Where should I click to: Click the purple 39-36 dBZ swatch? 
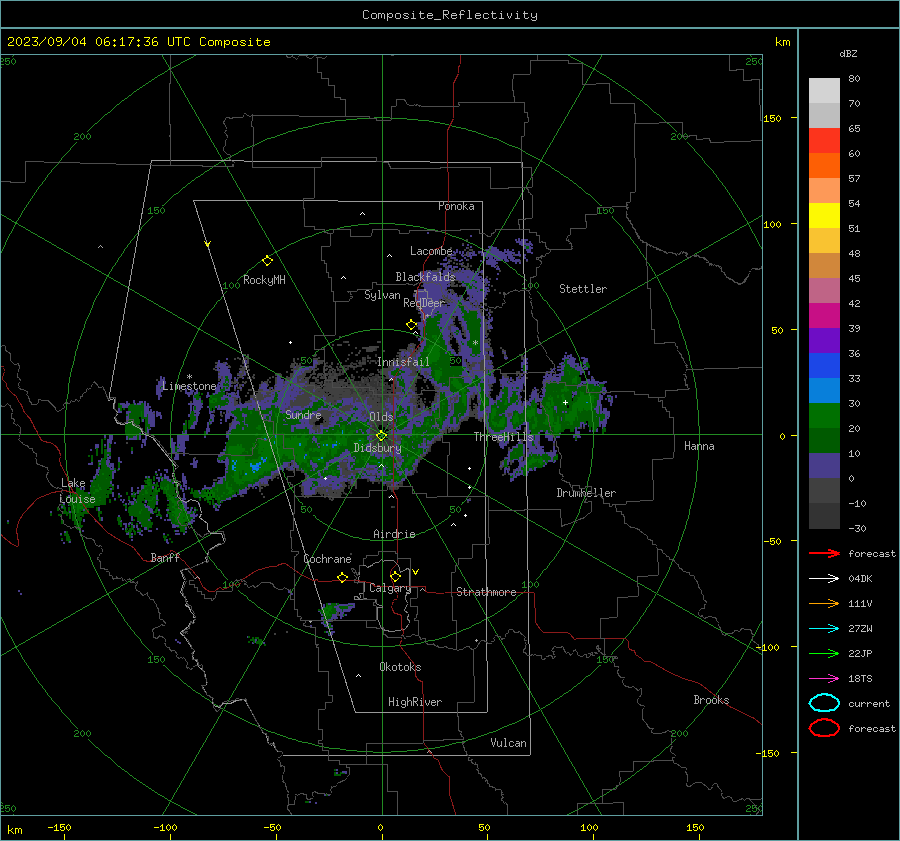[x=824, y=340]
